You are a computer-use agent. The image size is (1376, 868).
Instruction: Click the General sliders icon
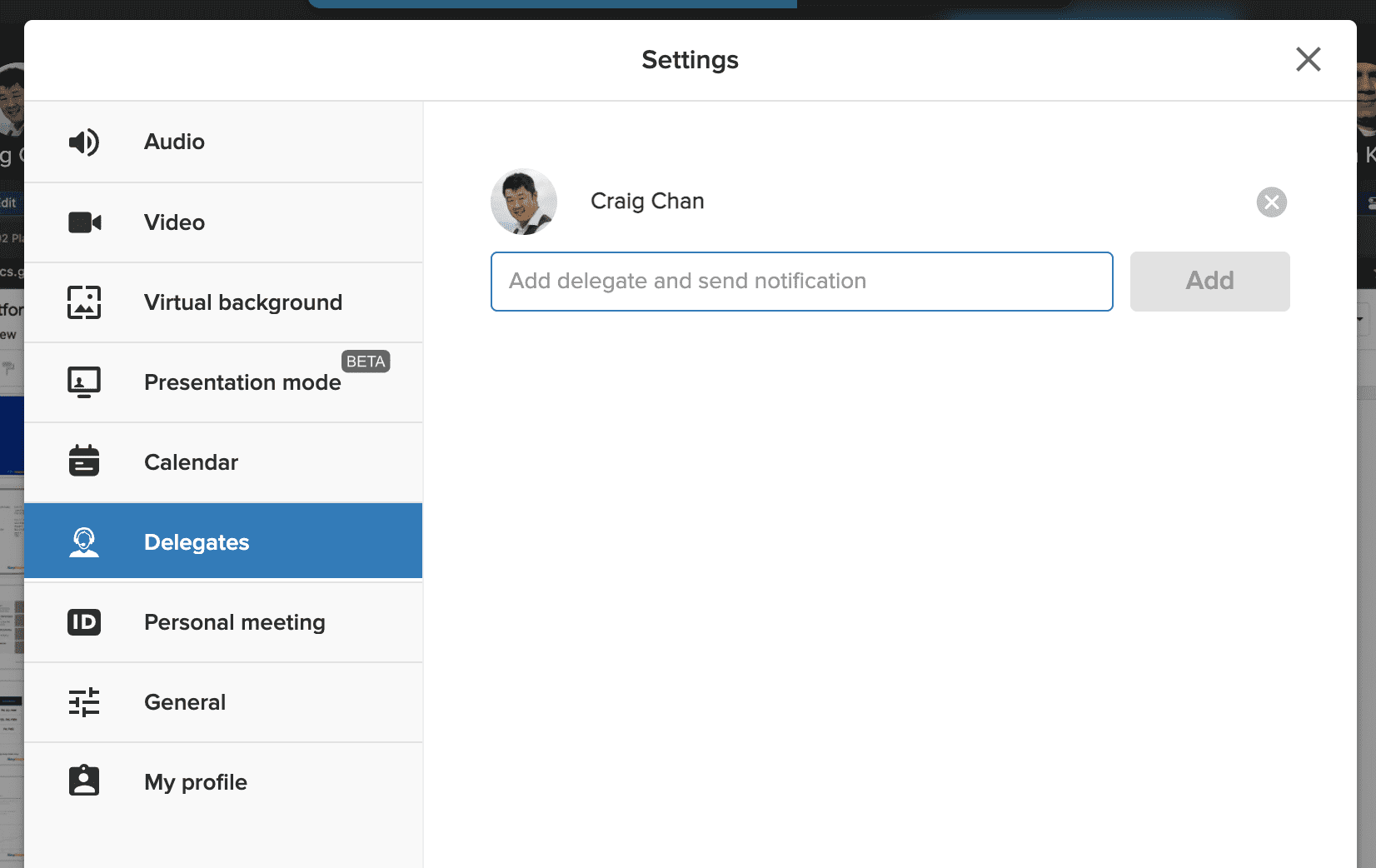point(84,702)
